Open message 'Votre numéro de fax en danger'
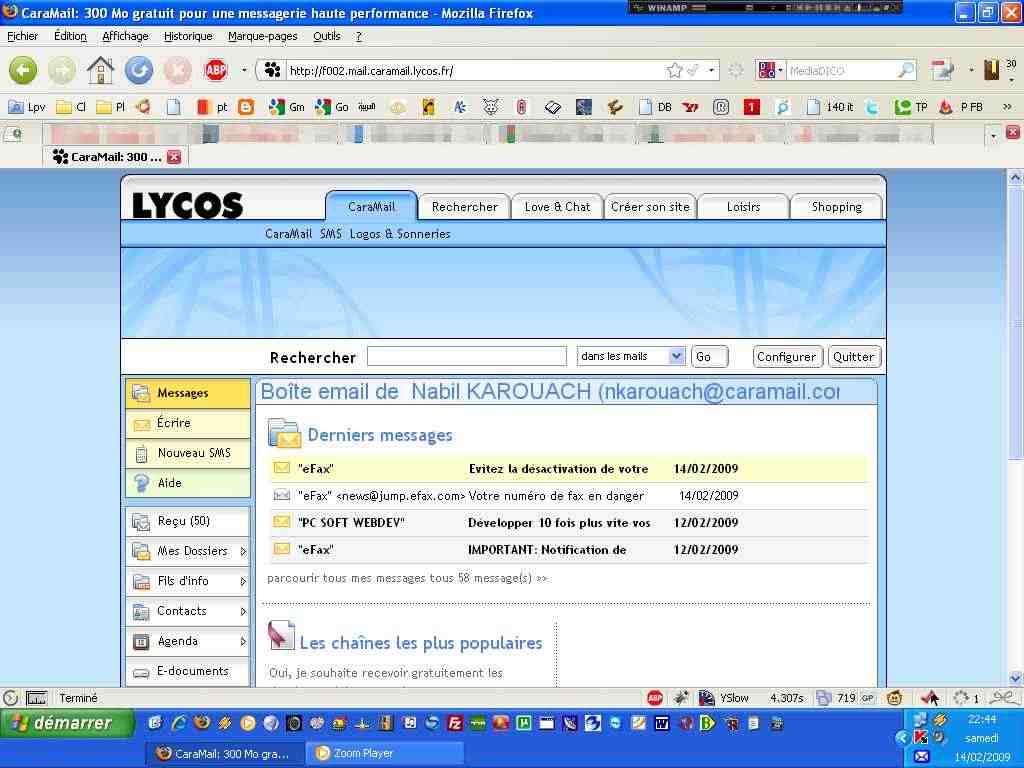Viewport: 1024px width, 768px height. click(569, 496)
